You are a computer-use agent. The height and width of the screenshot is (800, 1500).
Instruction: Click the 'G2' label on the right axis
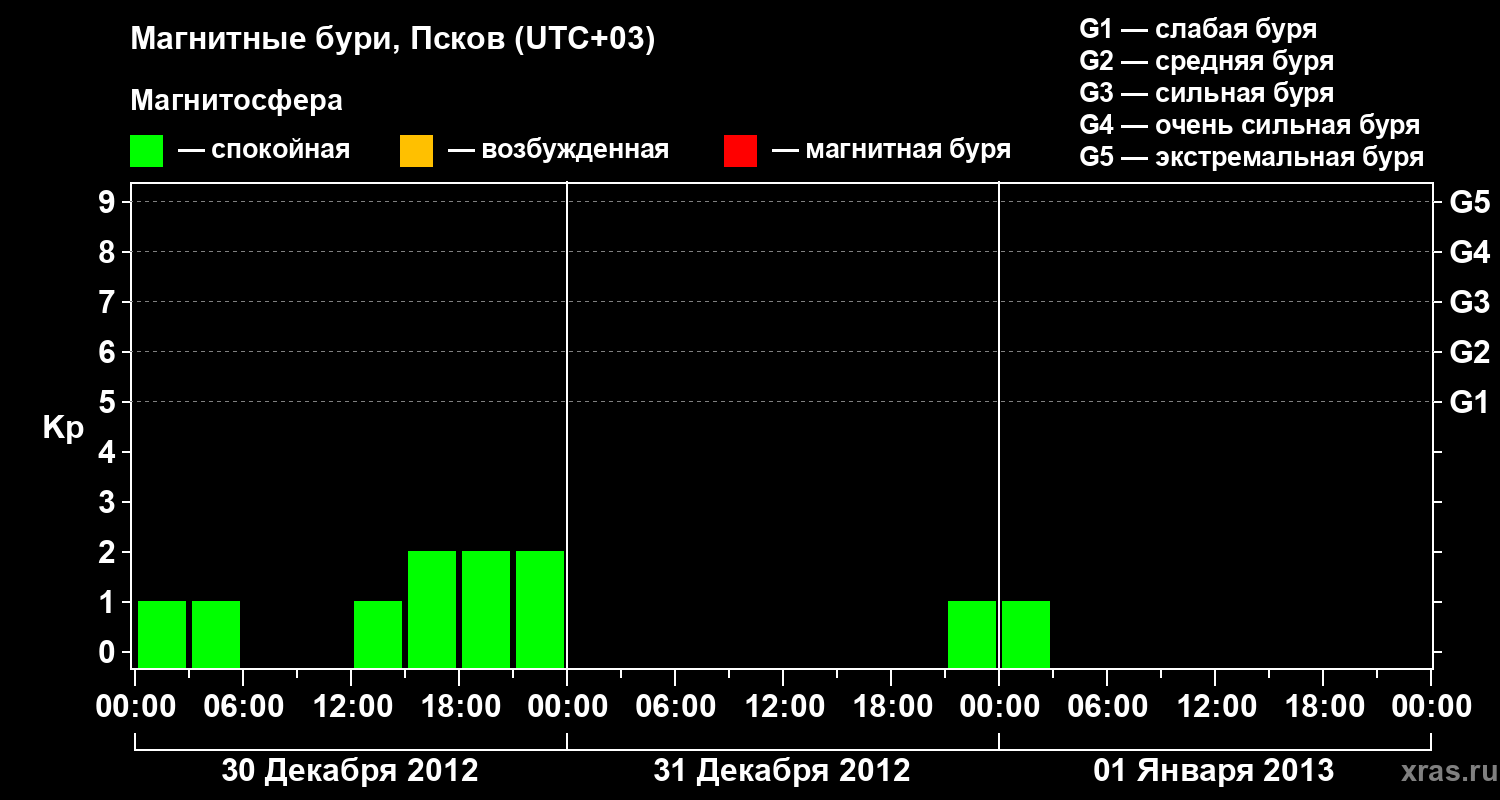coord(1470,352)
